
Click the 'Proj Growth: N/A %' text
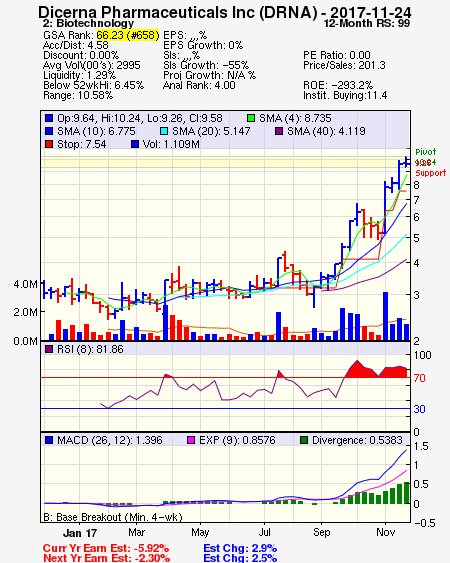tap(209, 75)
